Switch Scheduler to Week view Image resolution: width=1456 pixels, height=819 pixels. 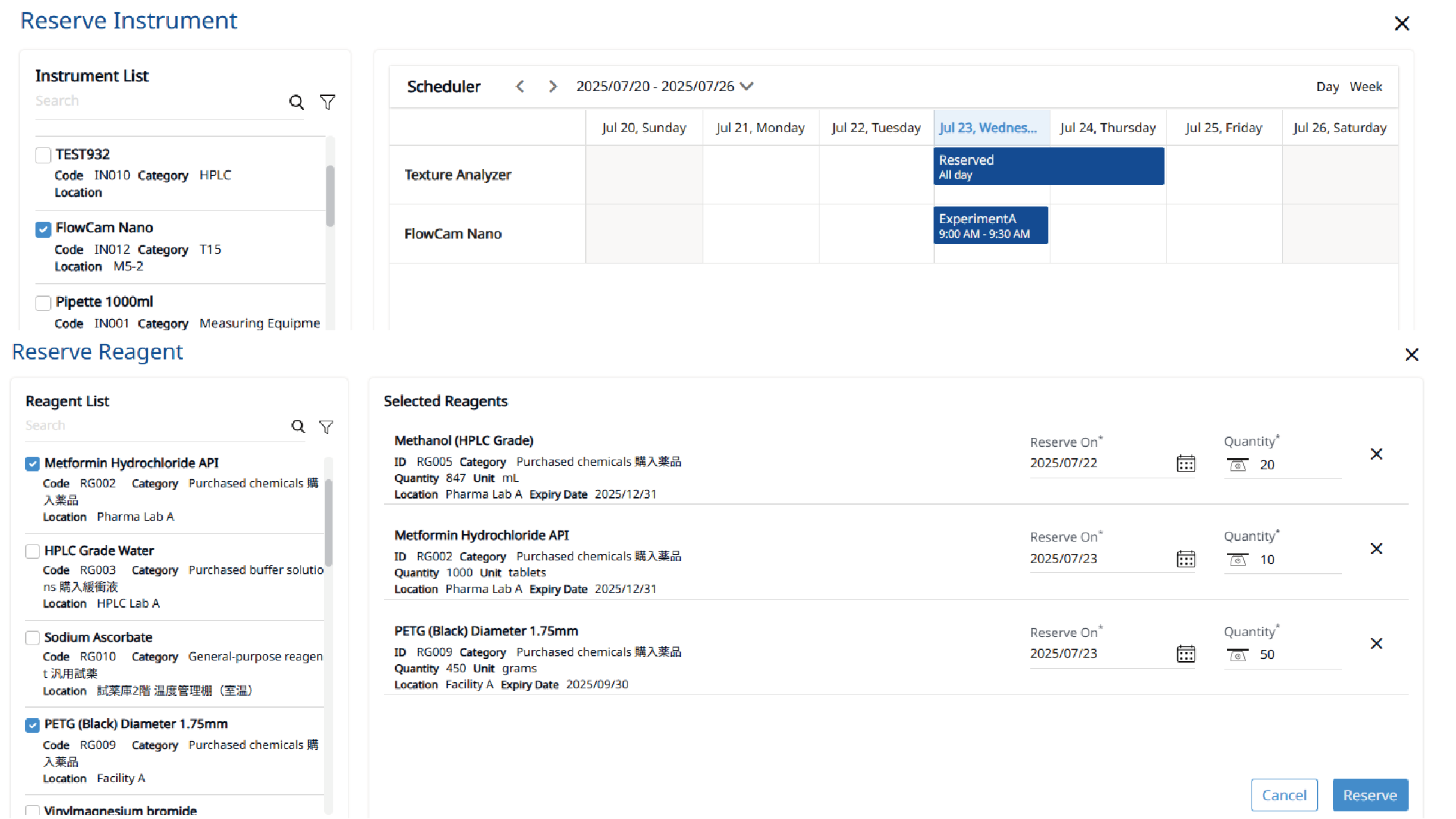(x=1366, y=87)
